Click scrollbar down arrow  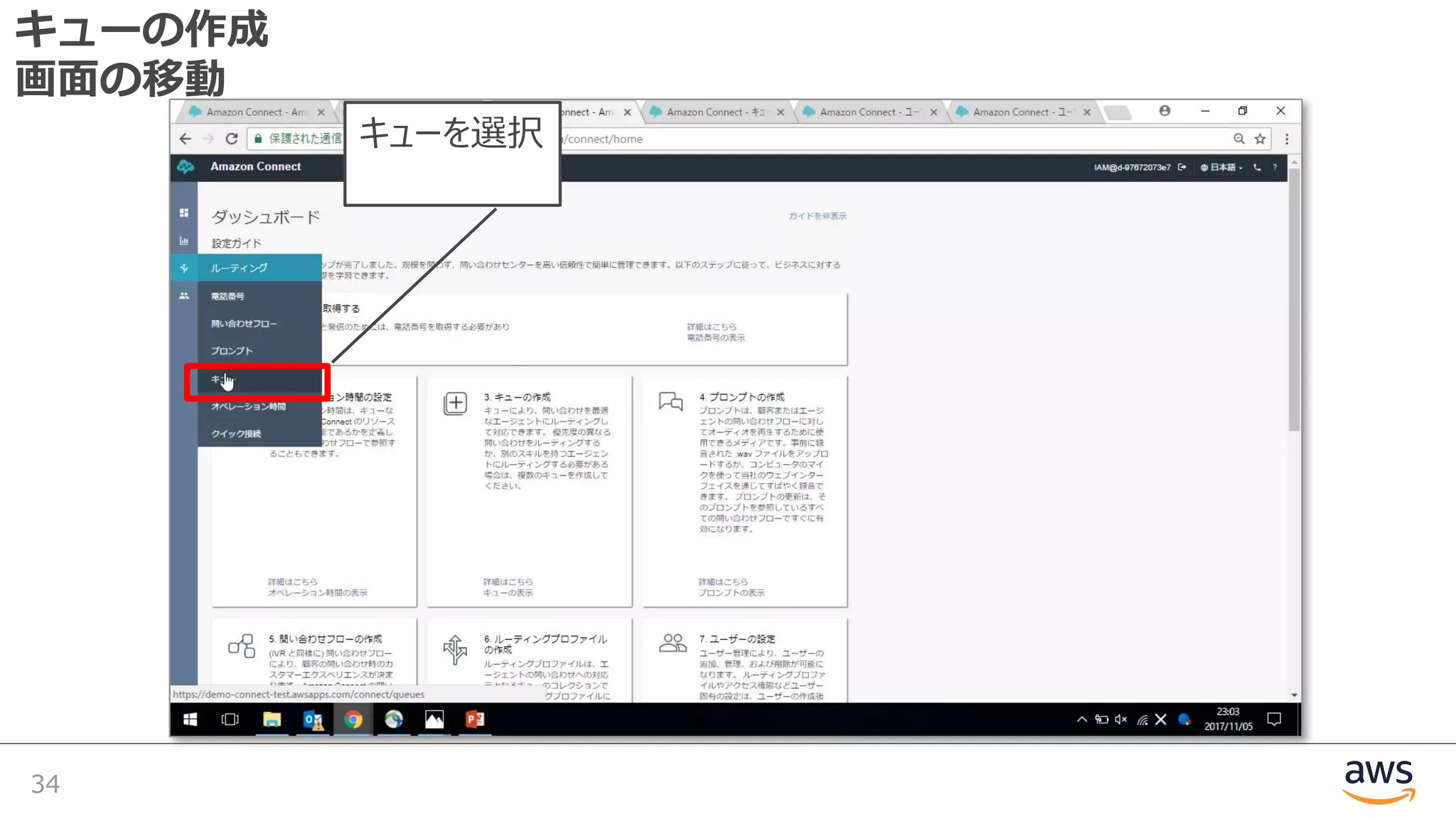point(1294,695)
